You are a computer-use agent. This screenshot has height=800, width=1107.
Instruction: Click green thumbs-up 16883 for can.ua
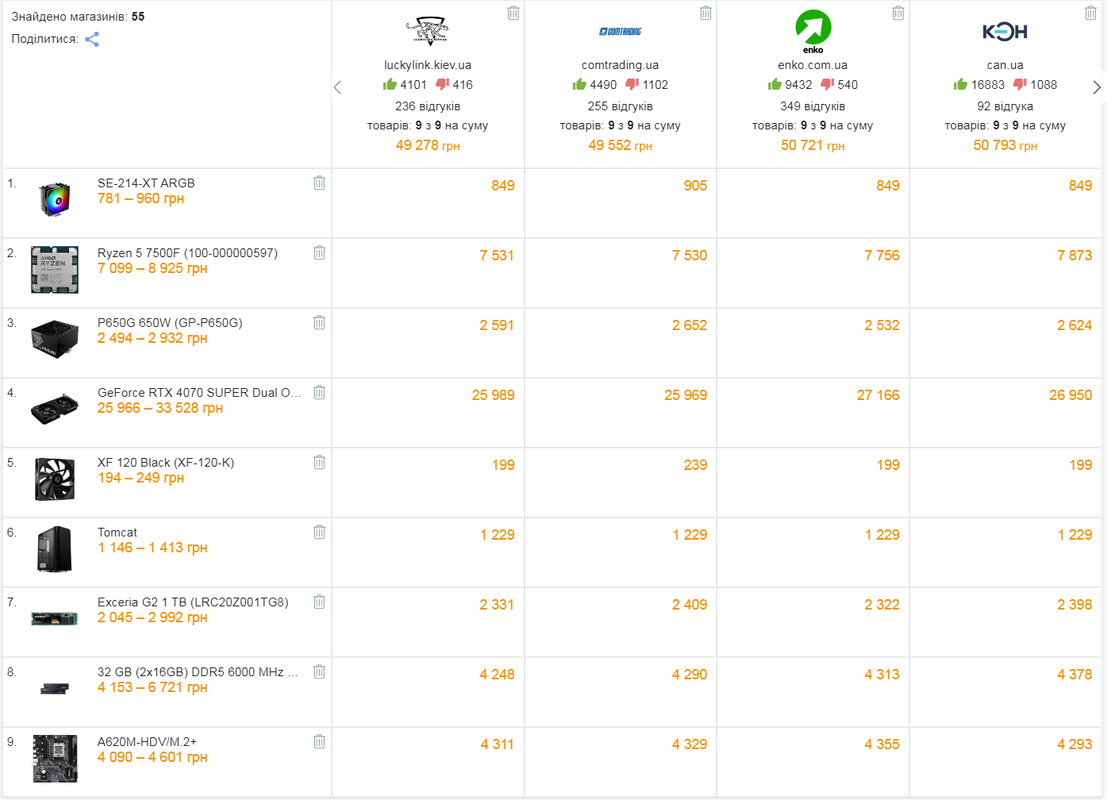click(960, 85)
